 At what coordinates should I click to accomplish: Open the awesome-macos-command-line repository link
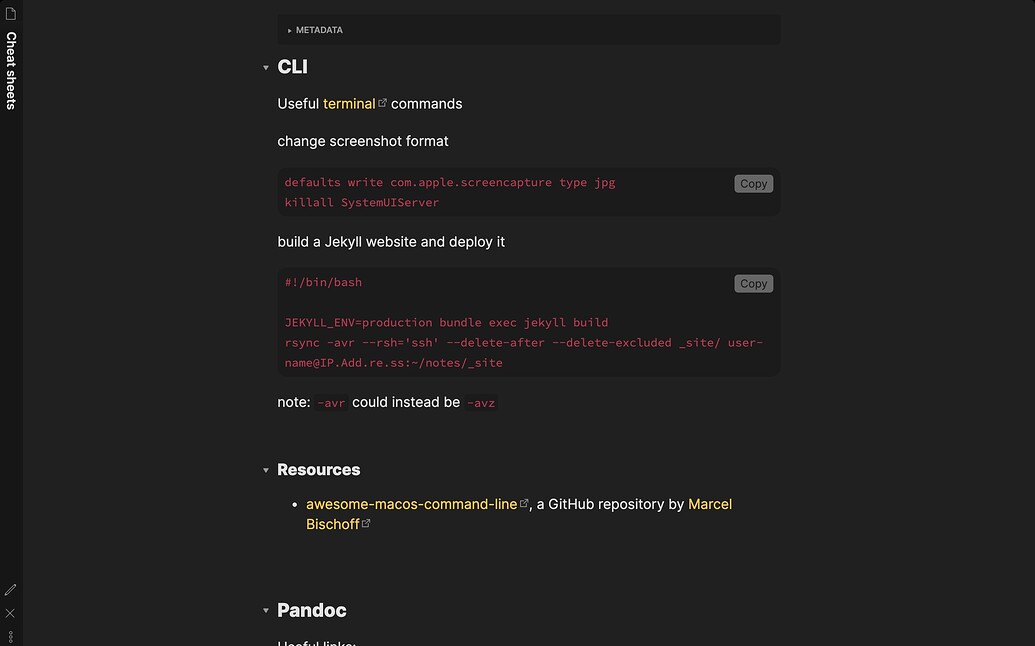413,504
